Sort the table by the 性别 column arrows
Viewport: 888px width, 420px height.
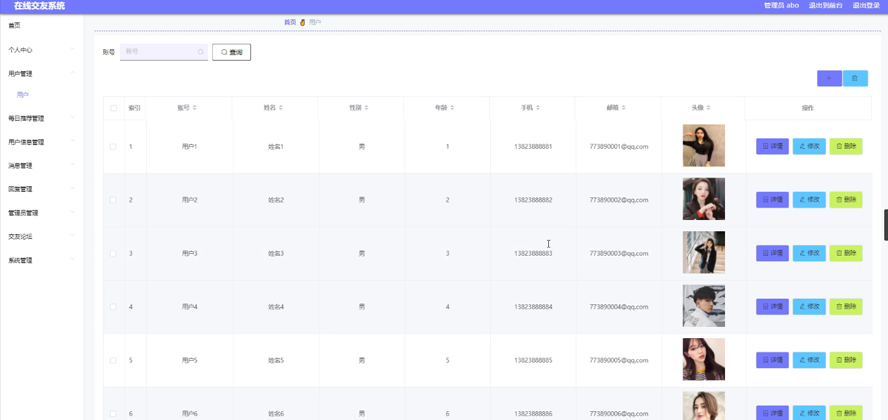366,108
